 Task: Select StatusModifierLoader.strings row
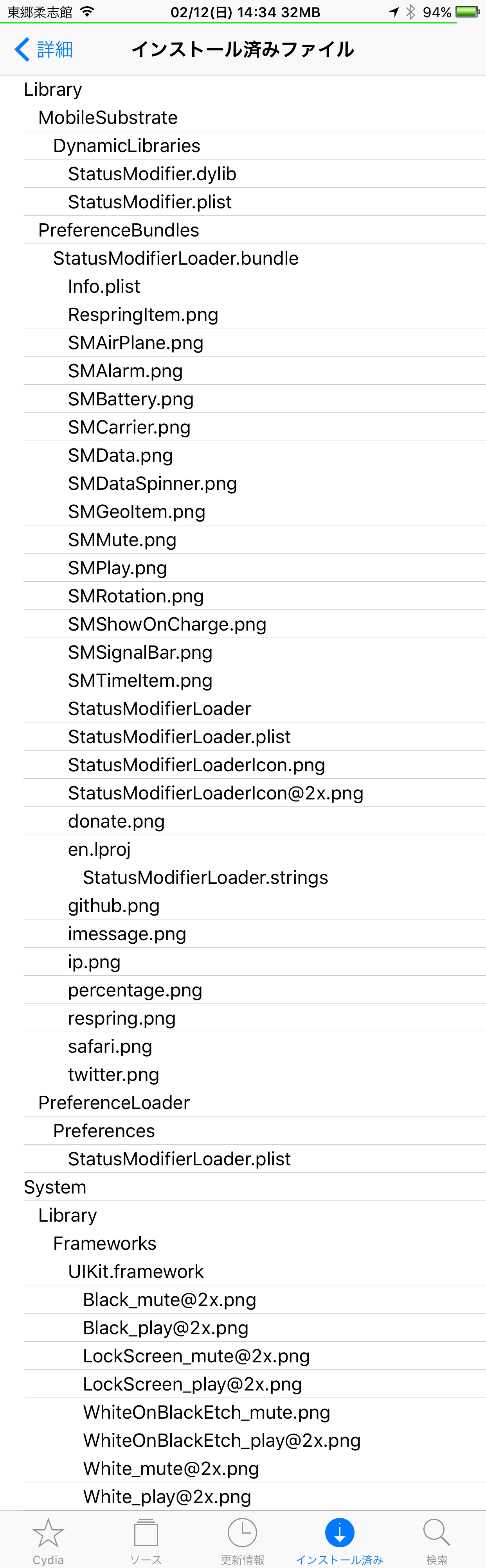(254, 877)
